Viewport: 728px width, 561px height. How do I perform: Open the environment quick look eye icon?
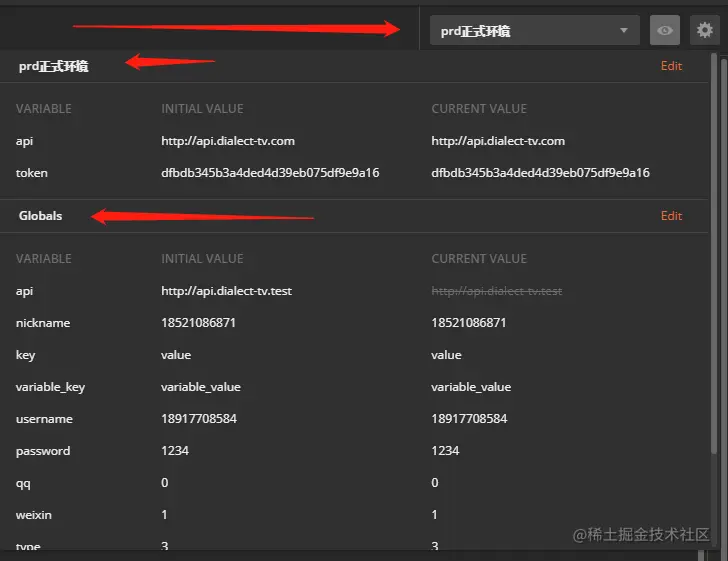(664, 30)
